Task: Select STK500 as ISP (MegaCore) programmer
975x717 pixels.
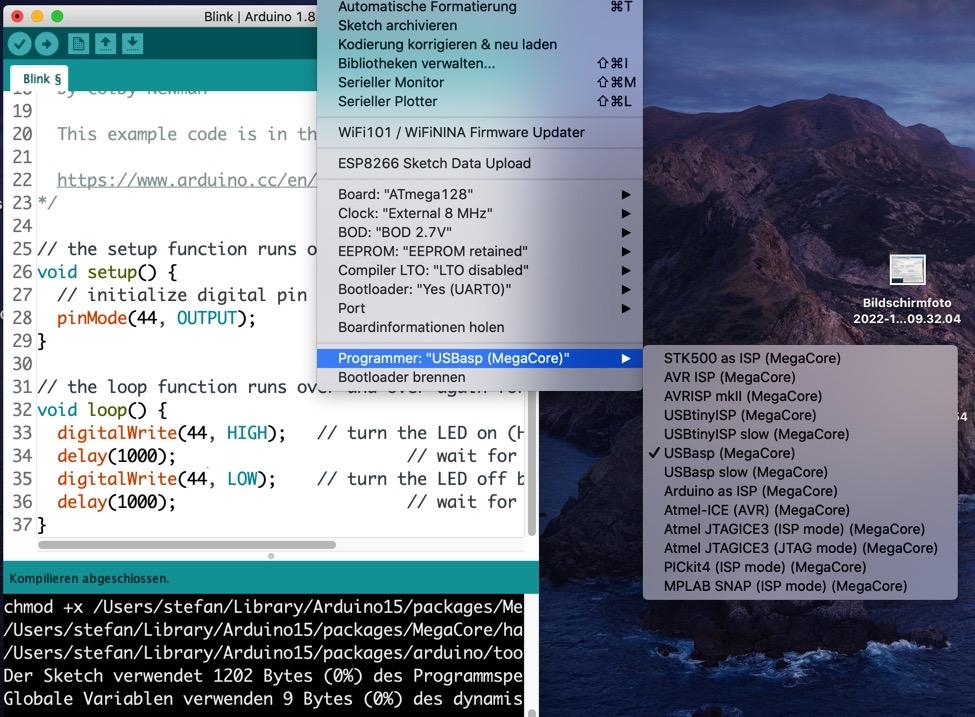Action: click(x=800, y=358)
